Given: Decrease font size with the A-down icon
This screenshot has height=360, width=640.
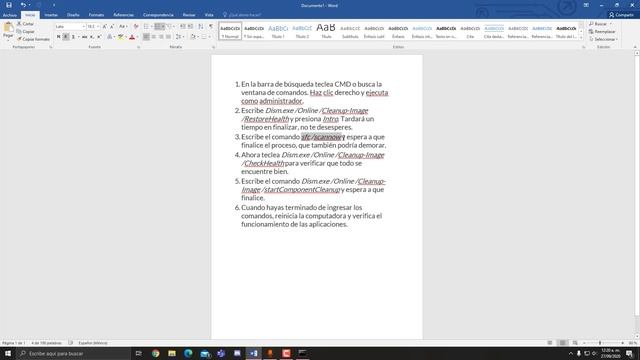Looking at the screenshot, I should click(x=112, y=27).
